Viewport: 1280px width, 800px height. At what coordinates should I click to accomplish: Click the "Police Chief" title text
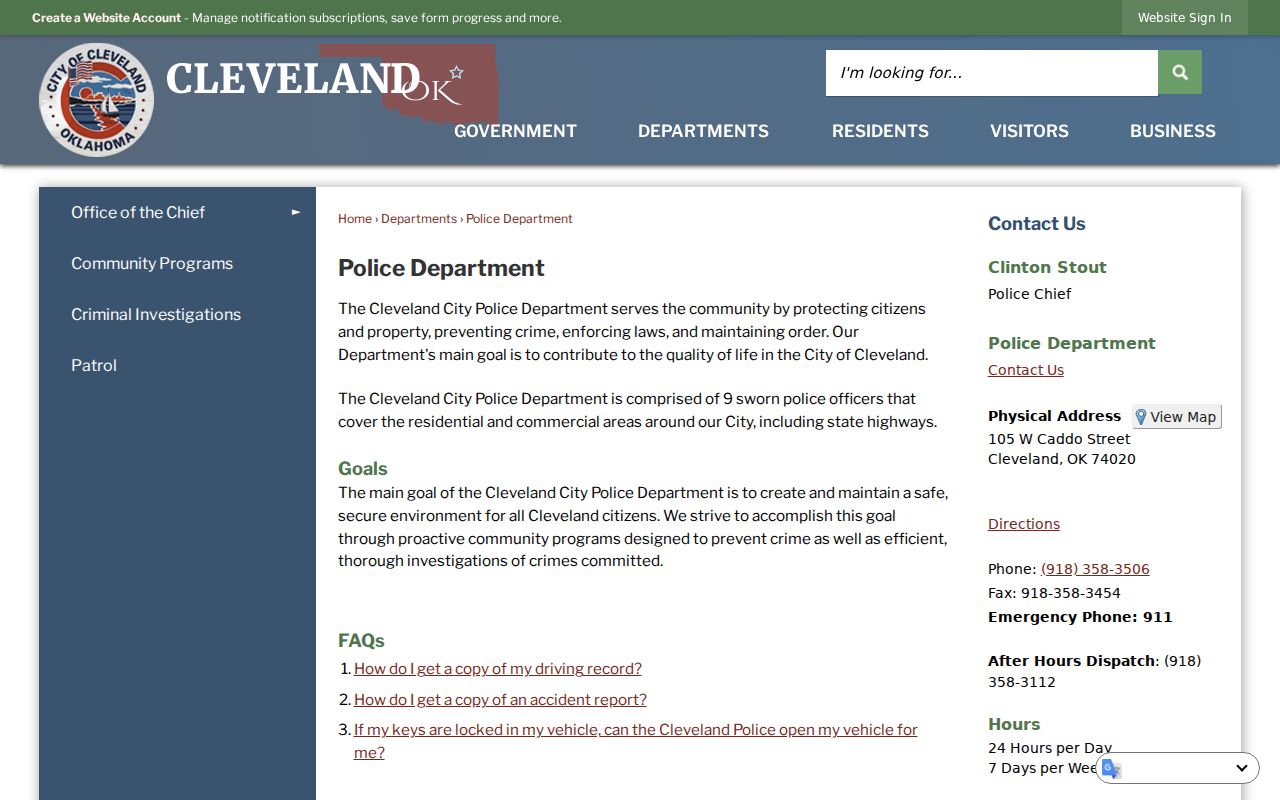click(1029, 294)
